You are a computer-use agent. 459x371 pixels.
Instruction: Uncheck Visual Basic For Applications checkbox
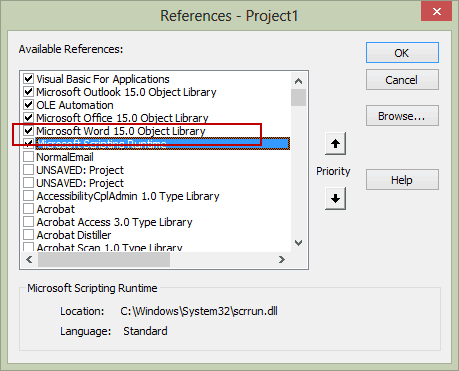(28, 79)
